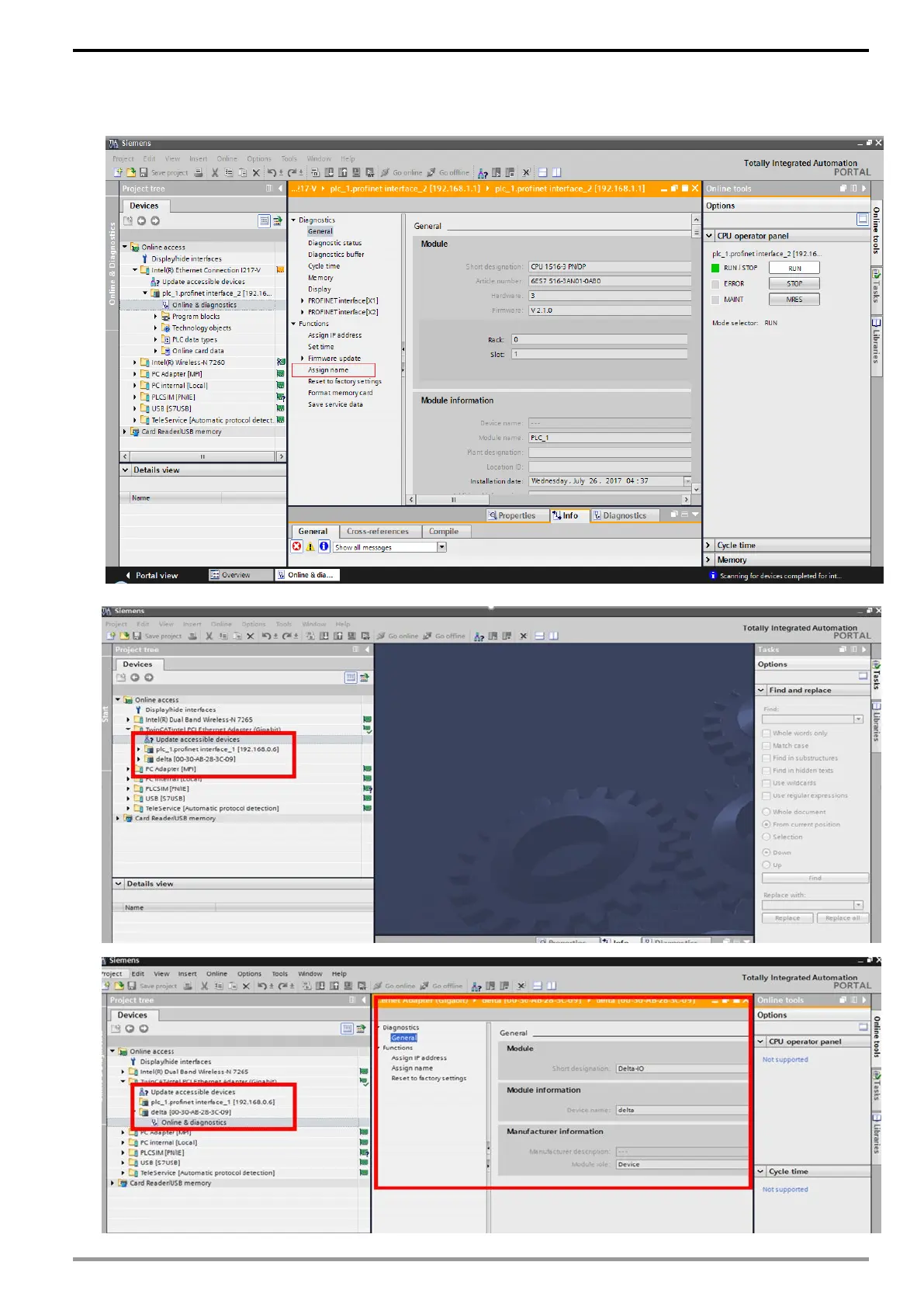Check Whole words only checkbox

coord(766,733)
